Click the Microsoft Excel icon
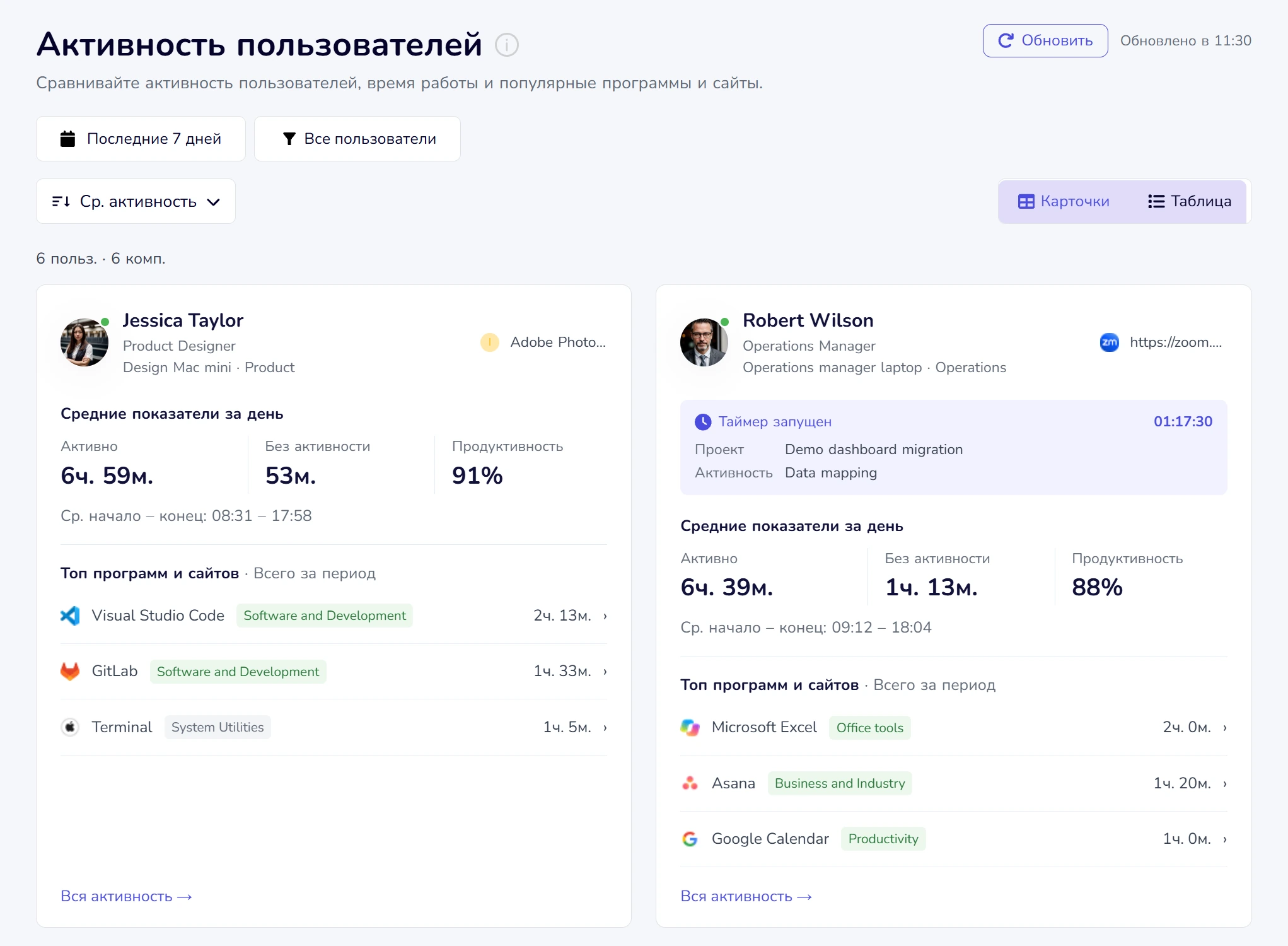Viewport: 1288px width, 946px height. (x=690, y=727)
